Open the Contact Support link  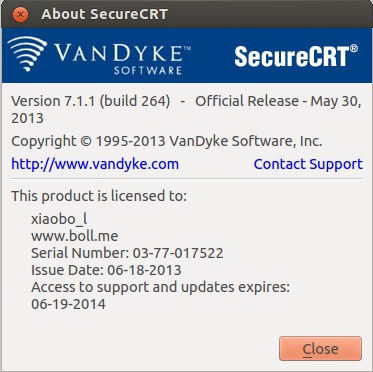[308, 164]
